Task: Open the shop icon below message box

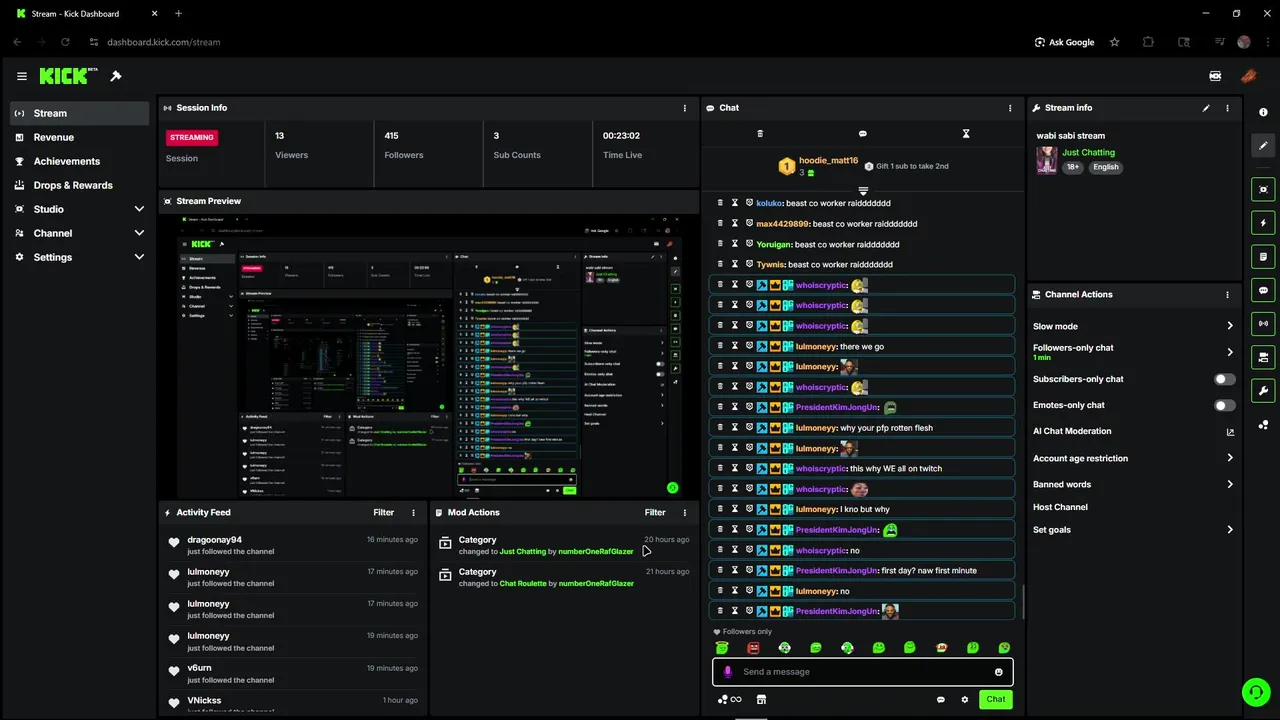Action: (x=761, y=699)
